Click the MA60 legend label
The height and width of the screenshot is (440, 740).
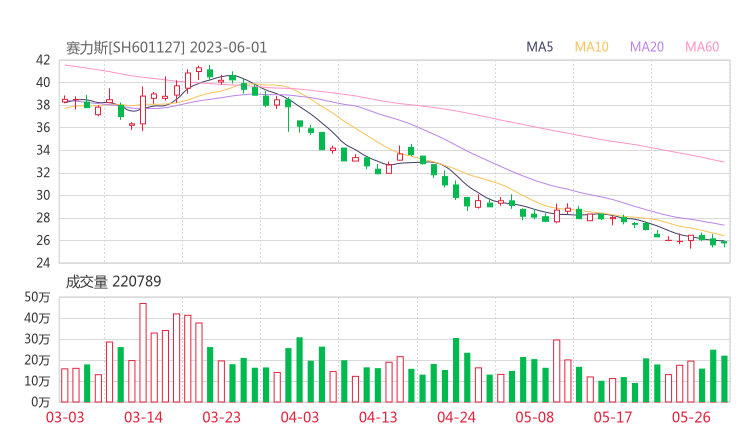(x=702, y=47)
